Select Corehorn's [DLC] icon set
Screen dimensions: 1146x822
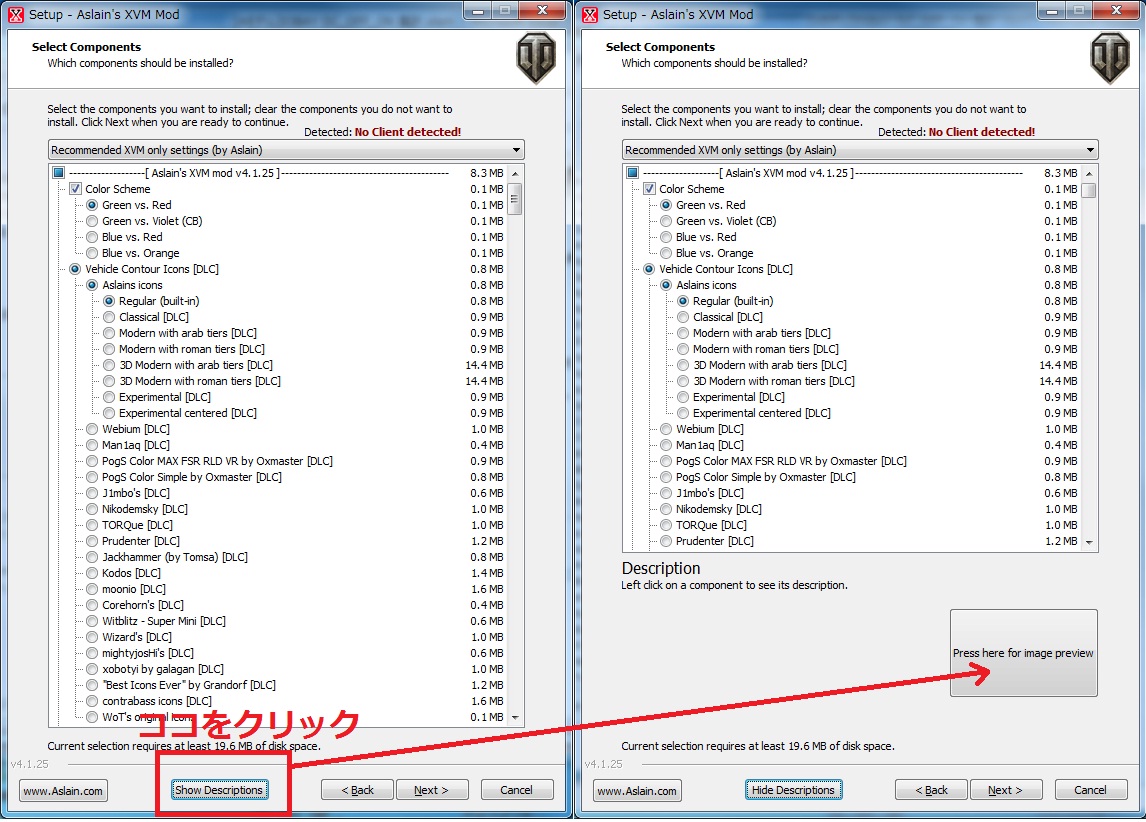[92, 605]
